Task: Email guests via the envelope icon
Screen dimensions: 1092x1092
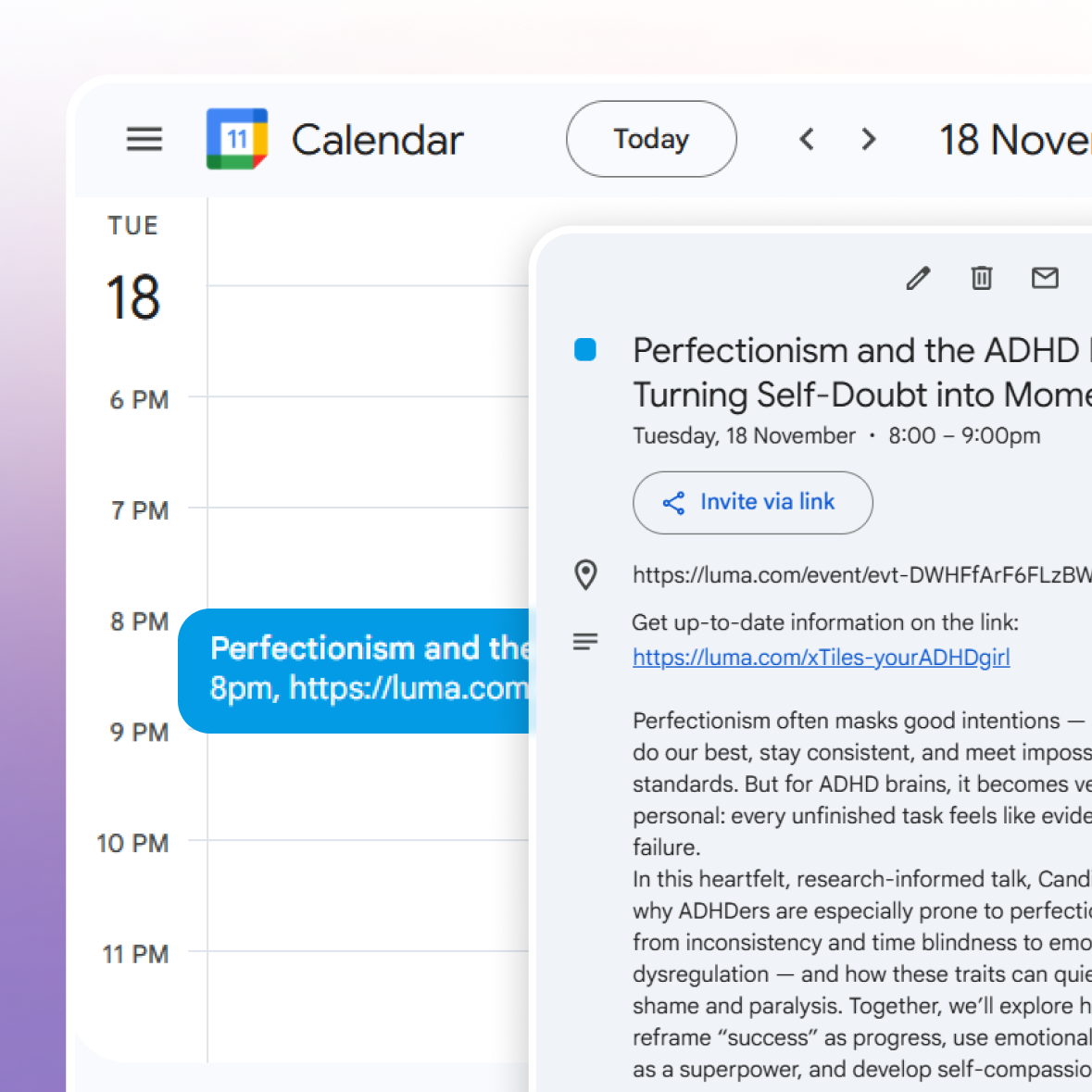Action: pos(1045,278)
